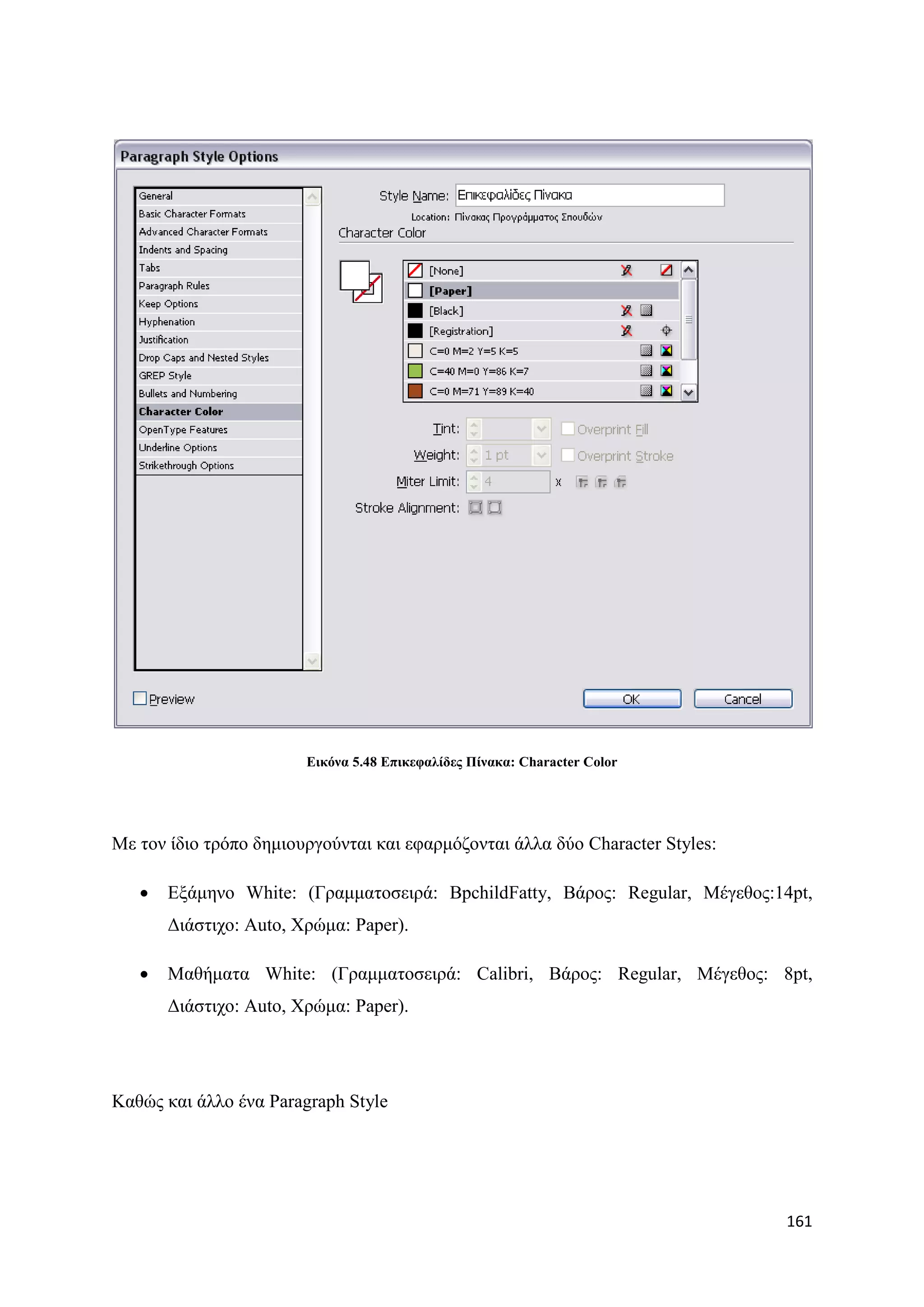Click CMYK icon on C=0 M=71 Y=89 K=40
The height and width of the screenshot is (1307, 924).
pos(666,390)
